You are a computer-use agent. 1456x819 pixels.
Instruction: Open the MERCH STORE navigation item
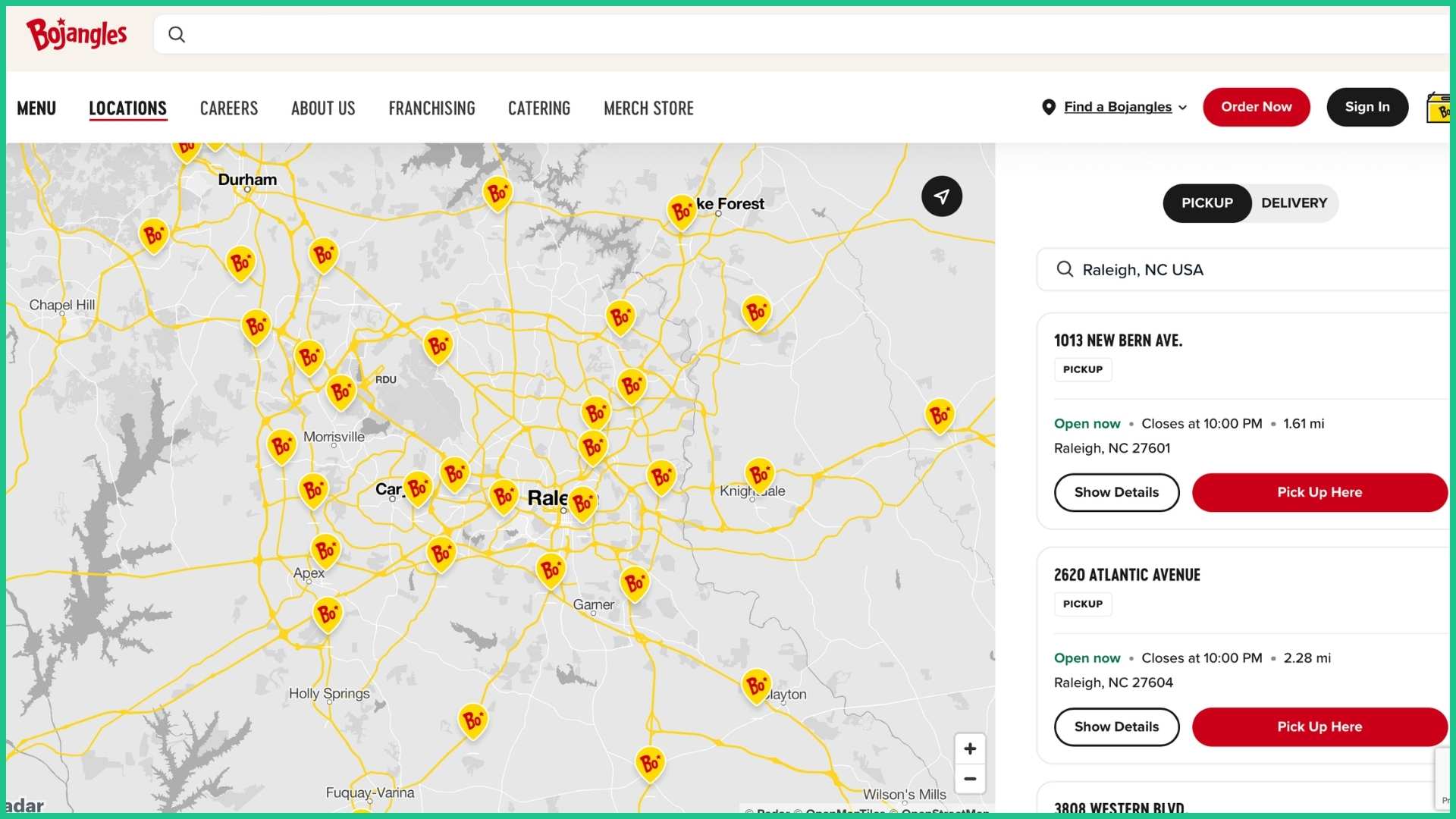(x=648, y=108)
